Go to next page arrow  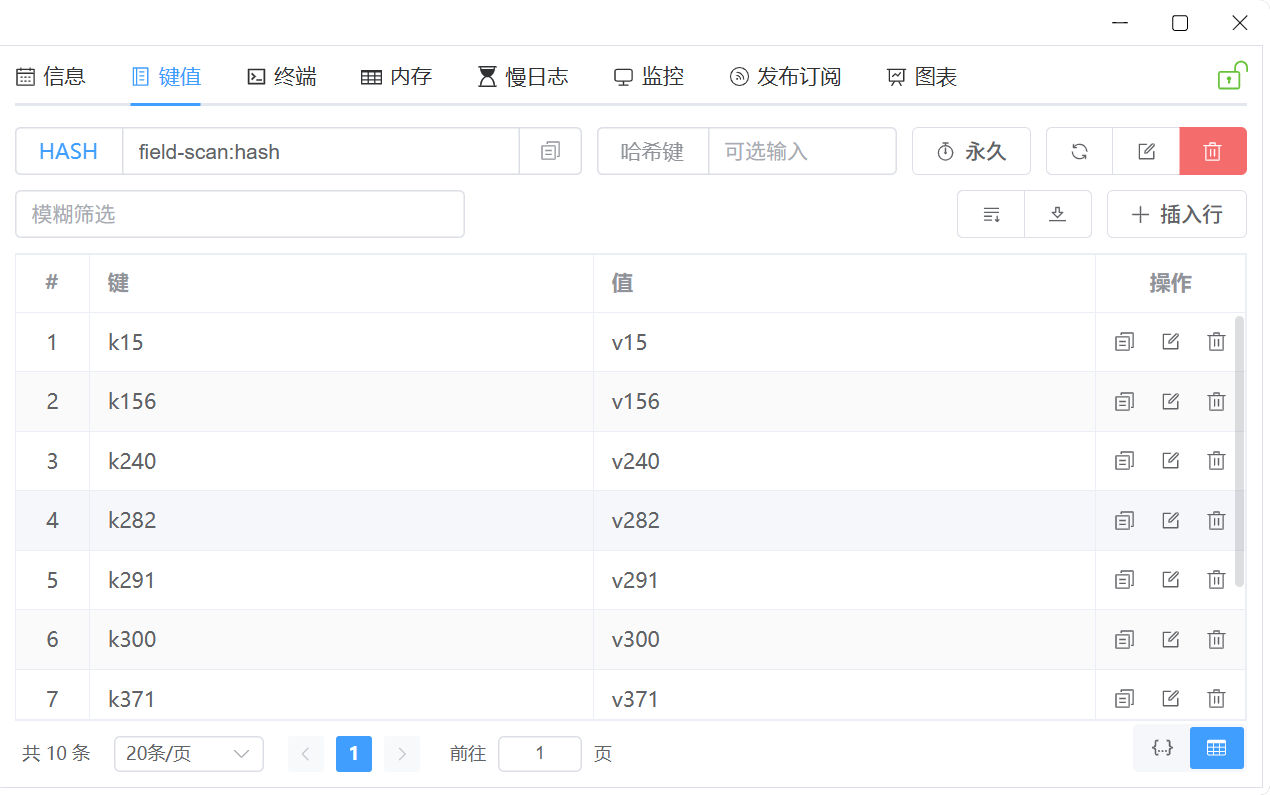(402, 754)
